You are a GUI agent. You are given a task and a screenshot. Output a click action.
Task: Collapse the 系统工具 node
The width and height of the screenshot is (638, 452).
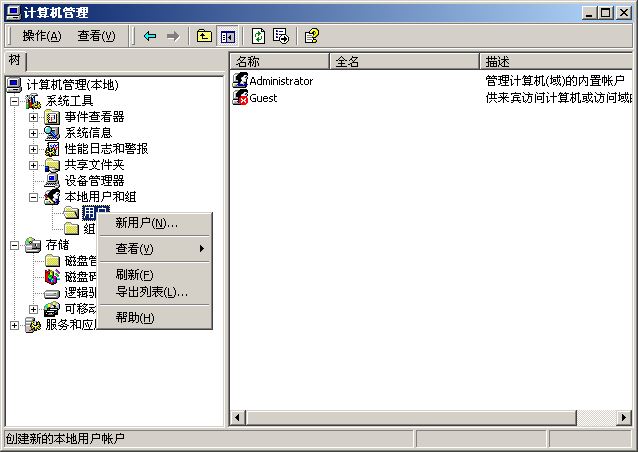(x=14, y=101)
